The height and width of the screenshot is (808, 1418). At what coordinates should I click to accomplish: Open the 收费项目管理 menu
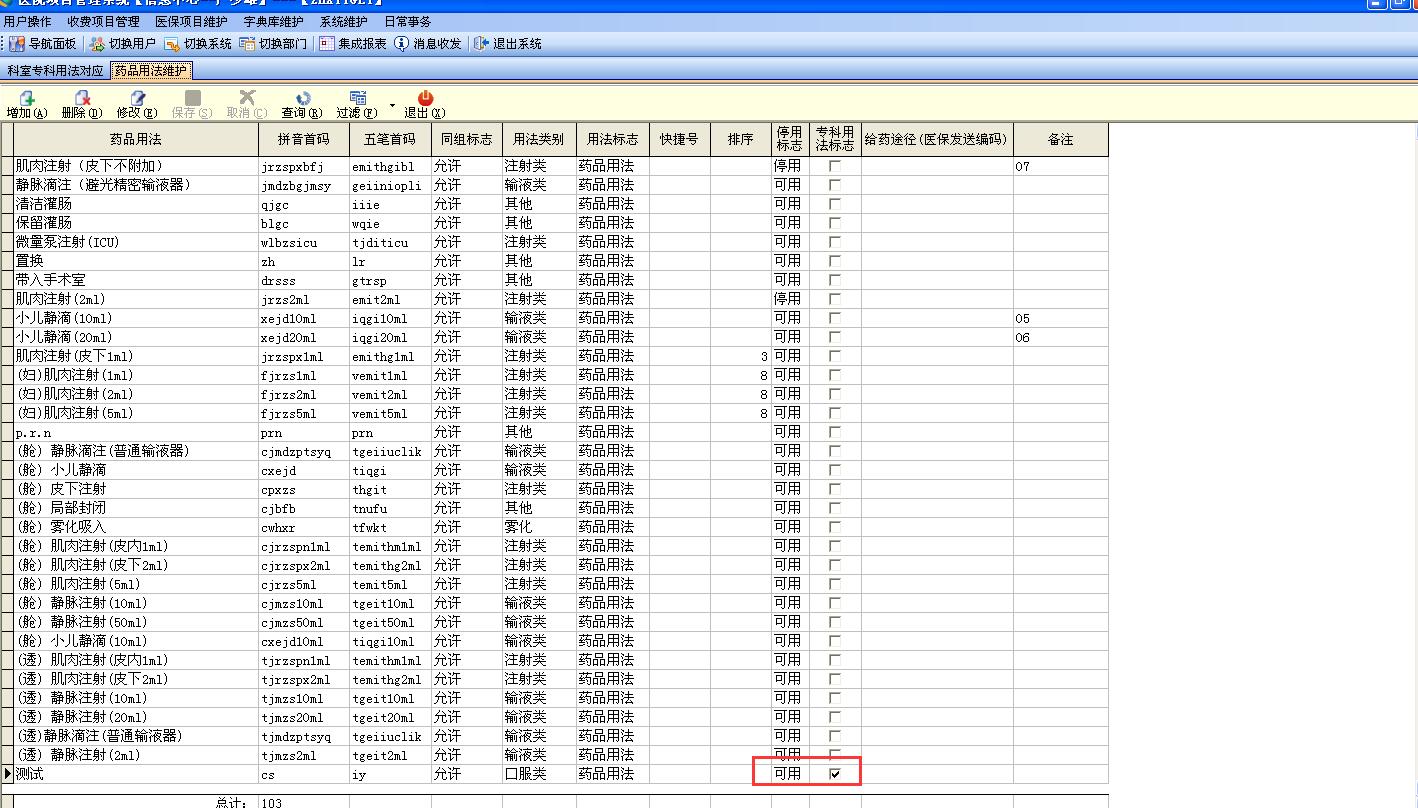click(104, 21)
